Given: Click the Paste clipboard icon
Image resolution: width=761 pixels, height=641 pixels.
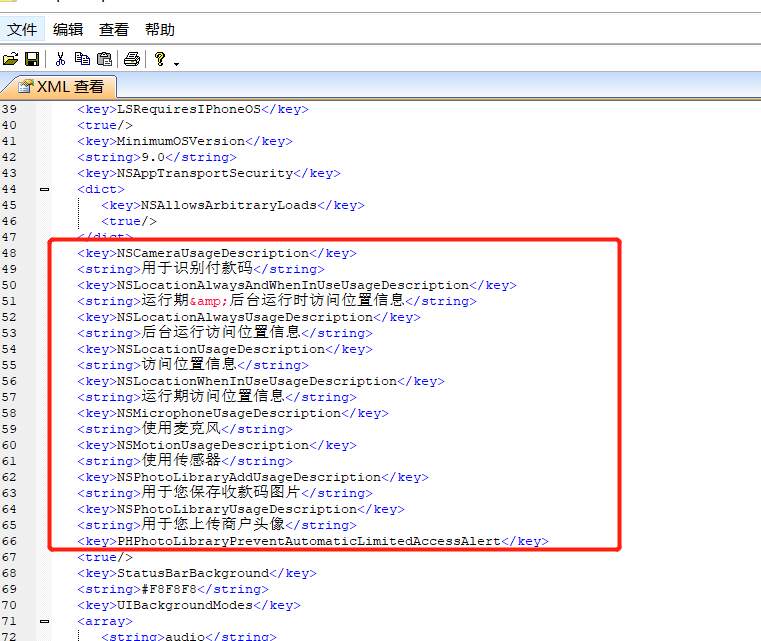Looking at the screenshot, I should pos(104,60).
